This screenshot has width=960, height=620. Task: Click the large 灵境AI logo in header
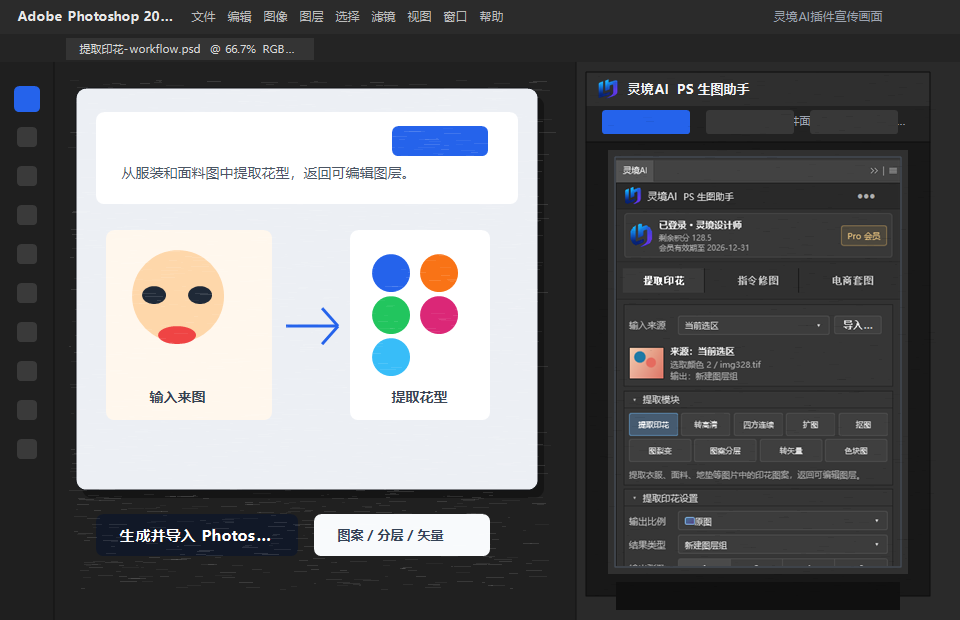point(608,89)
